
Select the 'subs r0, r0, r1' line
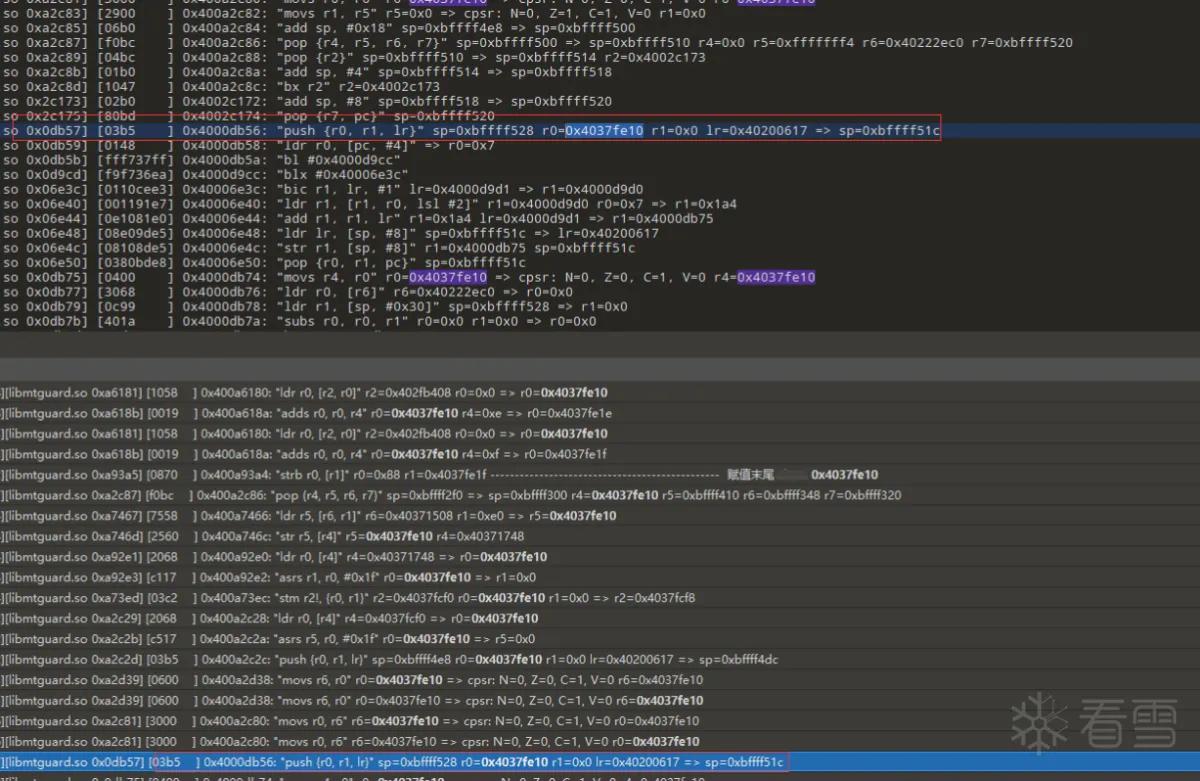(x=299, y=321)
